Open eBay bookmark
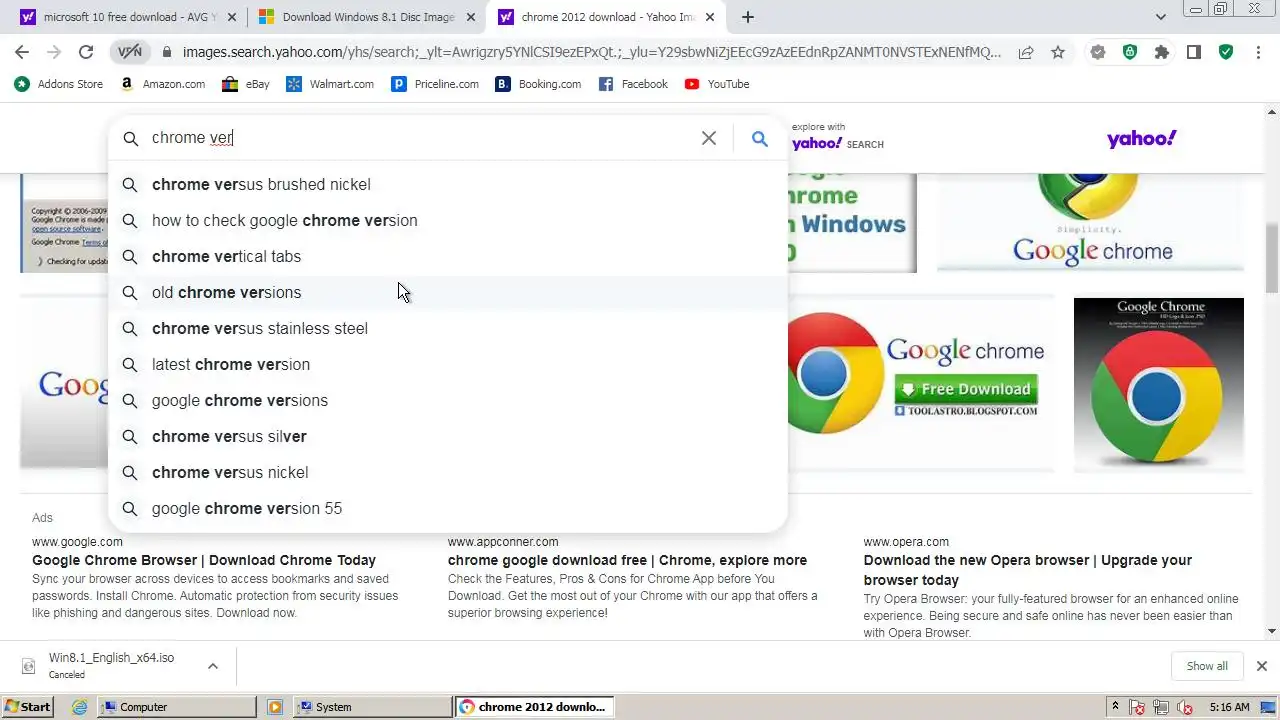The height and width of the screenshot is (720, 1280). tap(246, 84)
